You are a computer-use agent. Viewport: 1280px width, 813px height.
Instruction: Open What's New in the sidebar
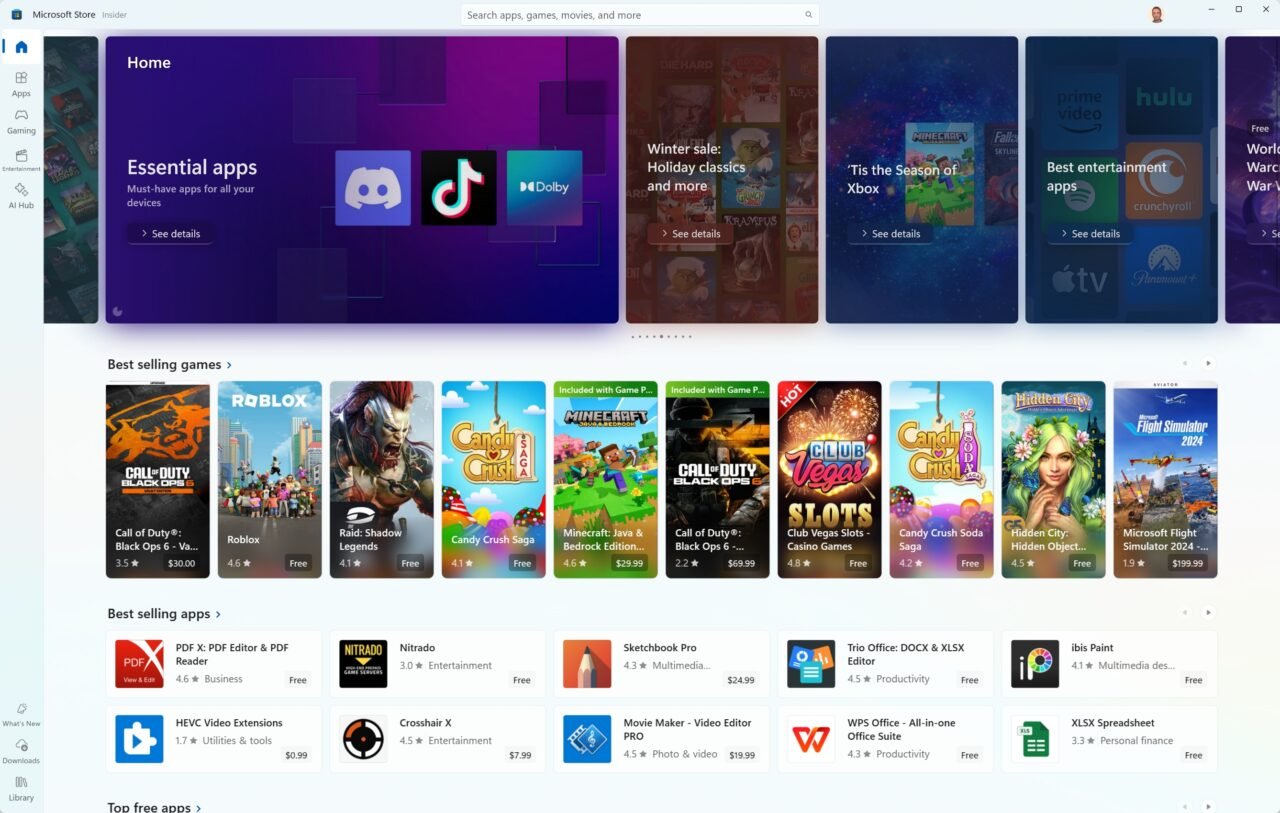pyautogui.click(x=20, y=715)
